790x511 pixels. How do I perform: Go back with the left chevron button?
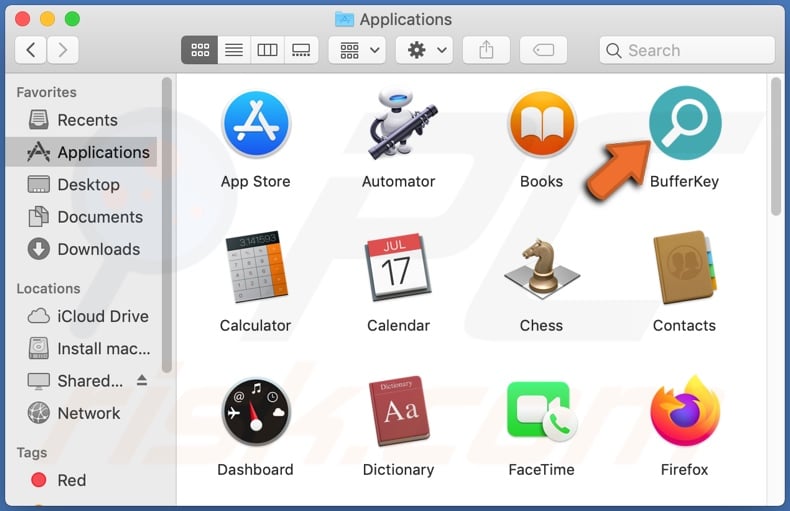point(31,50)
